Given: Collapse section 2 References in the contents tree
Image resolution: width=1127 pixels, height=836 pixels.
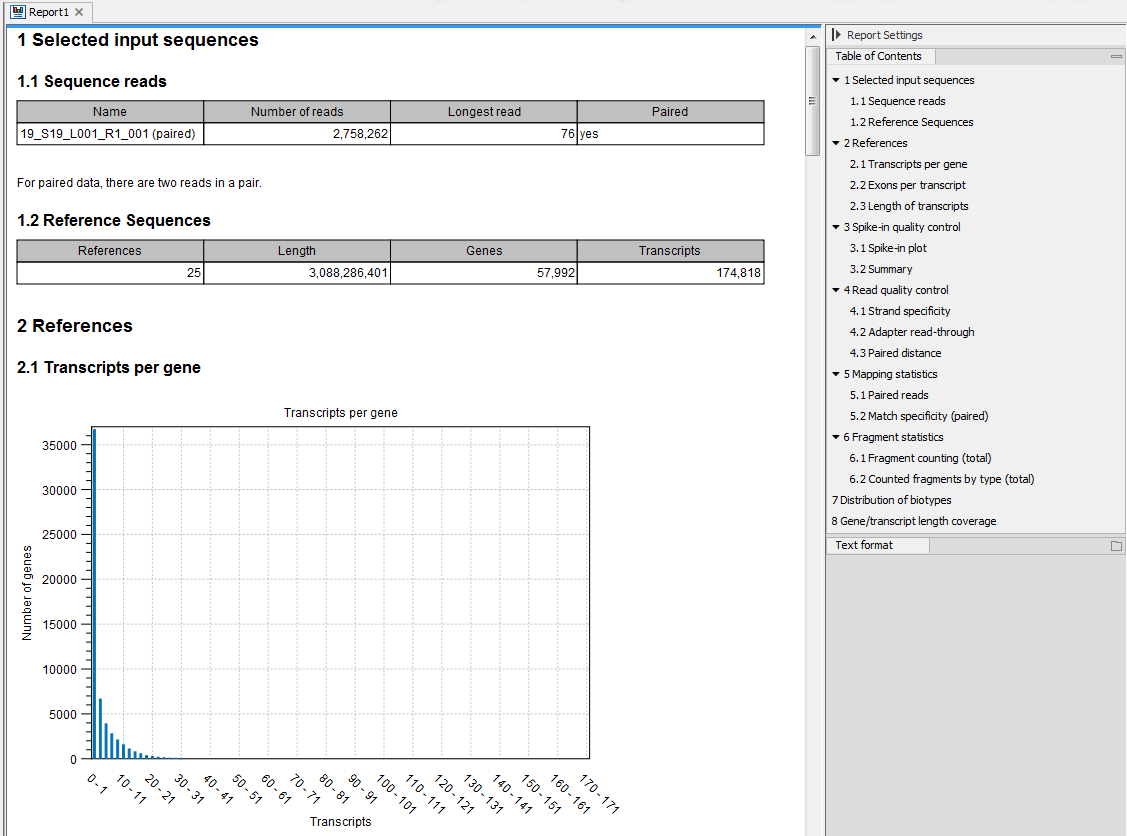Looking at the screenshot, I should point(836,142).
